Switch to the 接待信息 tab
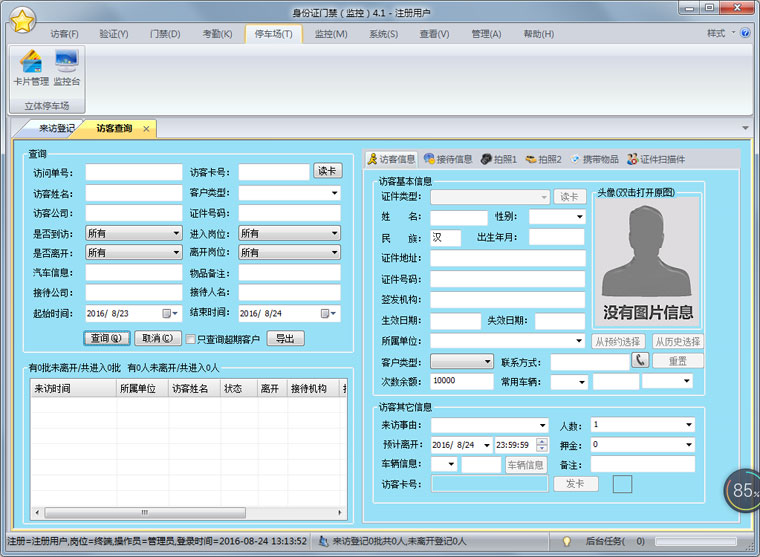Image resolution: width=760 pixels, height=557 pixels. coord(448,159)
